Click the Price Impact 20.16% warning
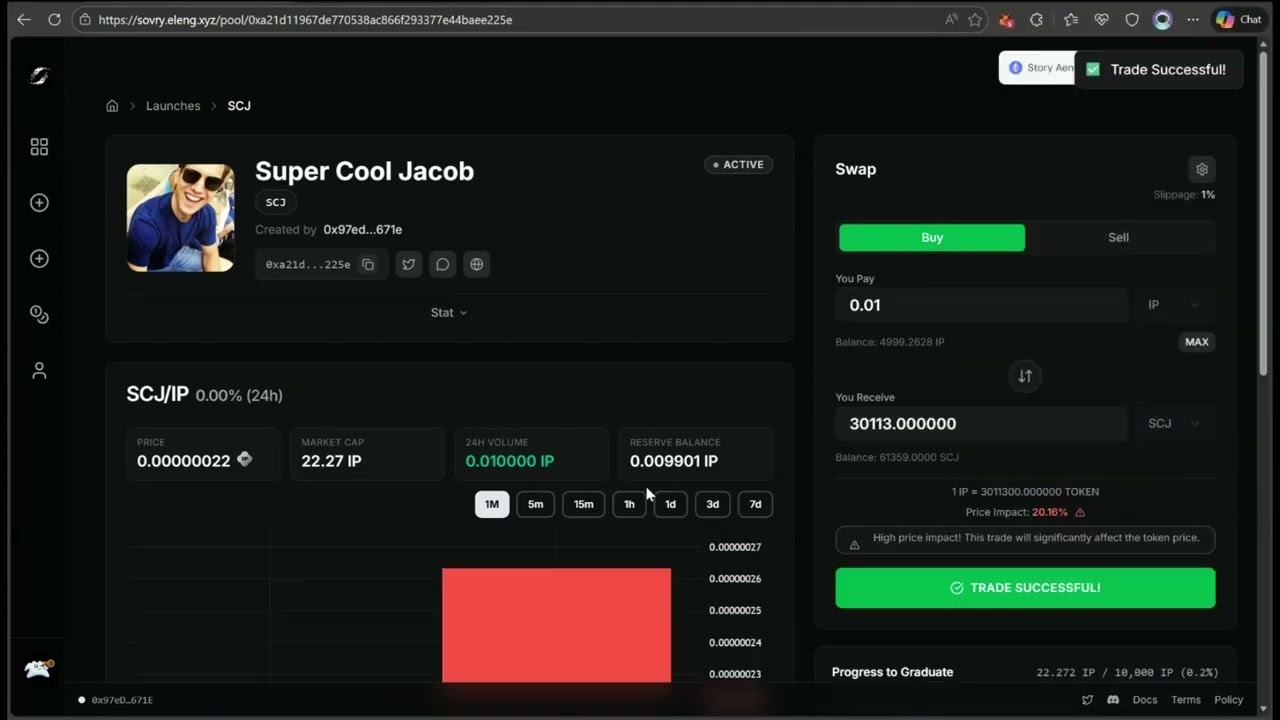 pyautogui.click(x=1025, y=512)
